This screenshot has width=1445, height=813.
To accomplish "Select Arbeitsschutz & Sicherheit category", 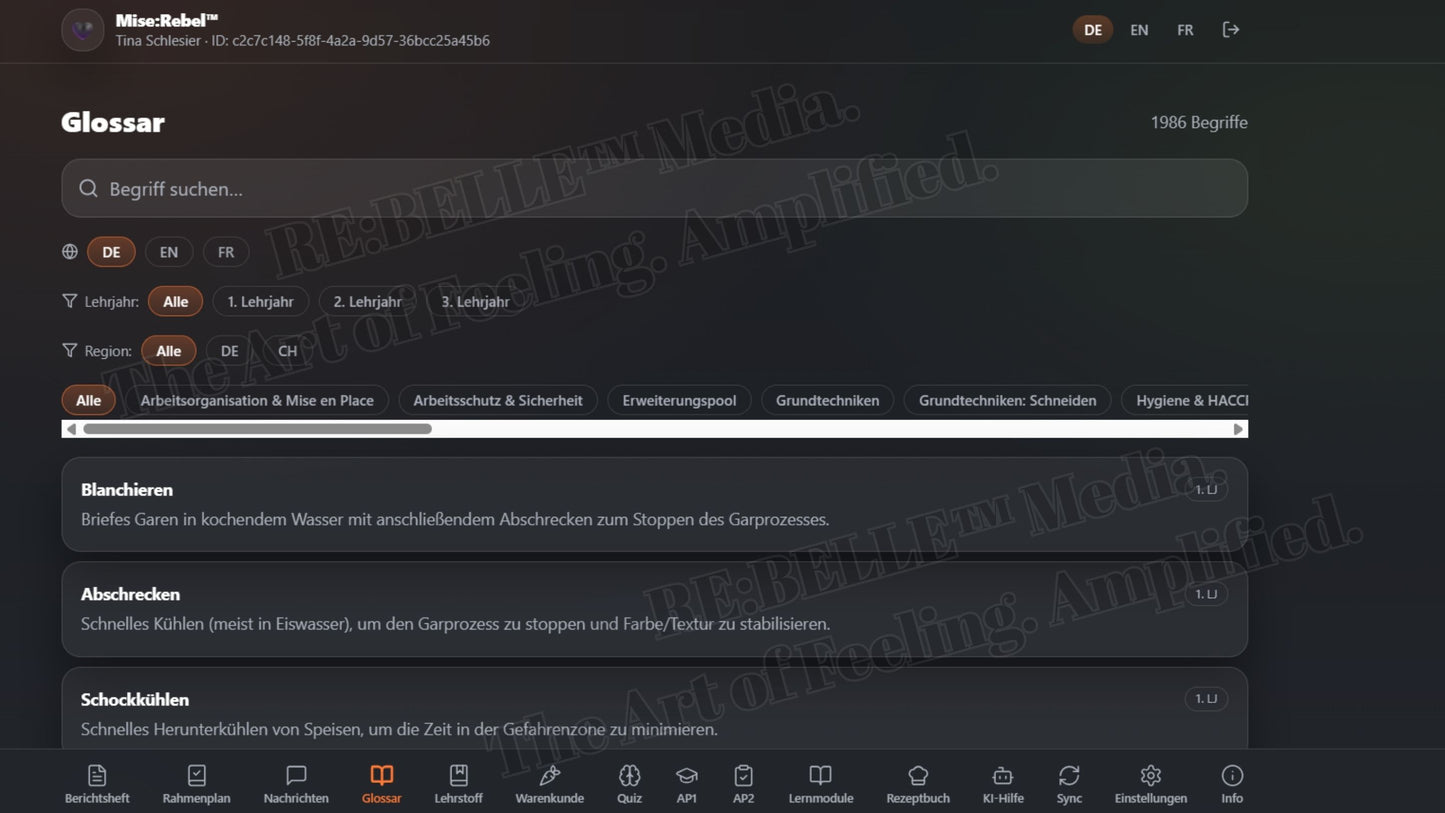I will (498, 400).
